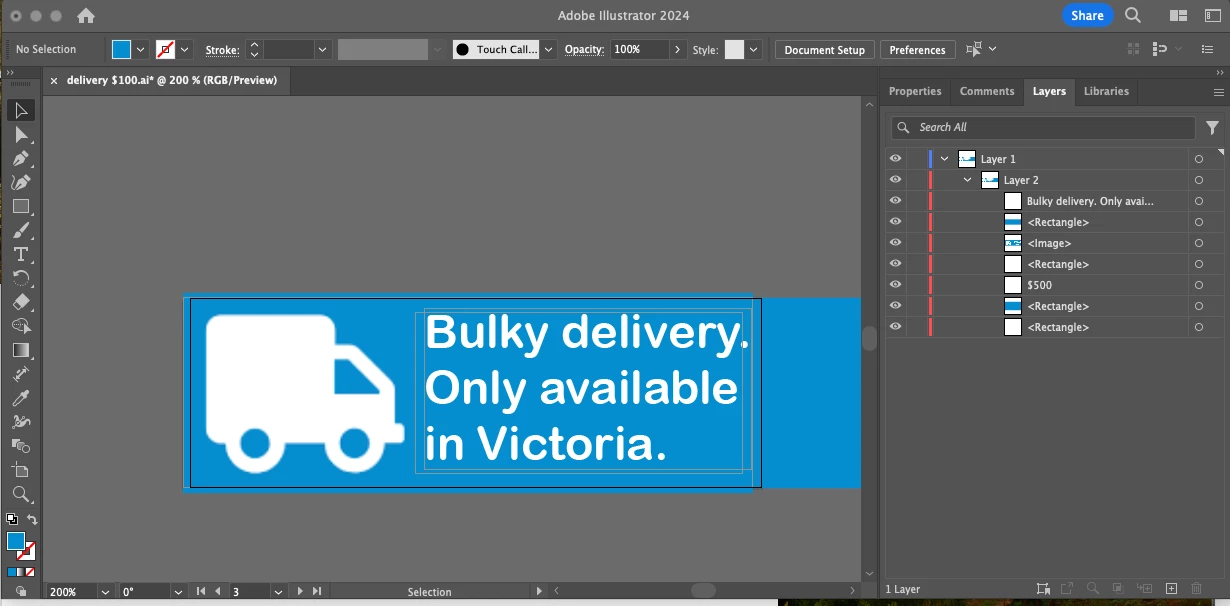This screenshot has width=1230, height=606.
Task: Click target circle for the $500 row
Action: [1198, 285]
